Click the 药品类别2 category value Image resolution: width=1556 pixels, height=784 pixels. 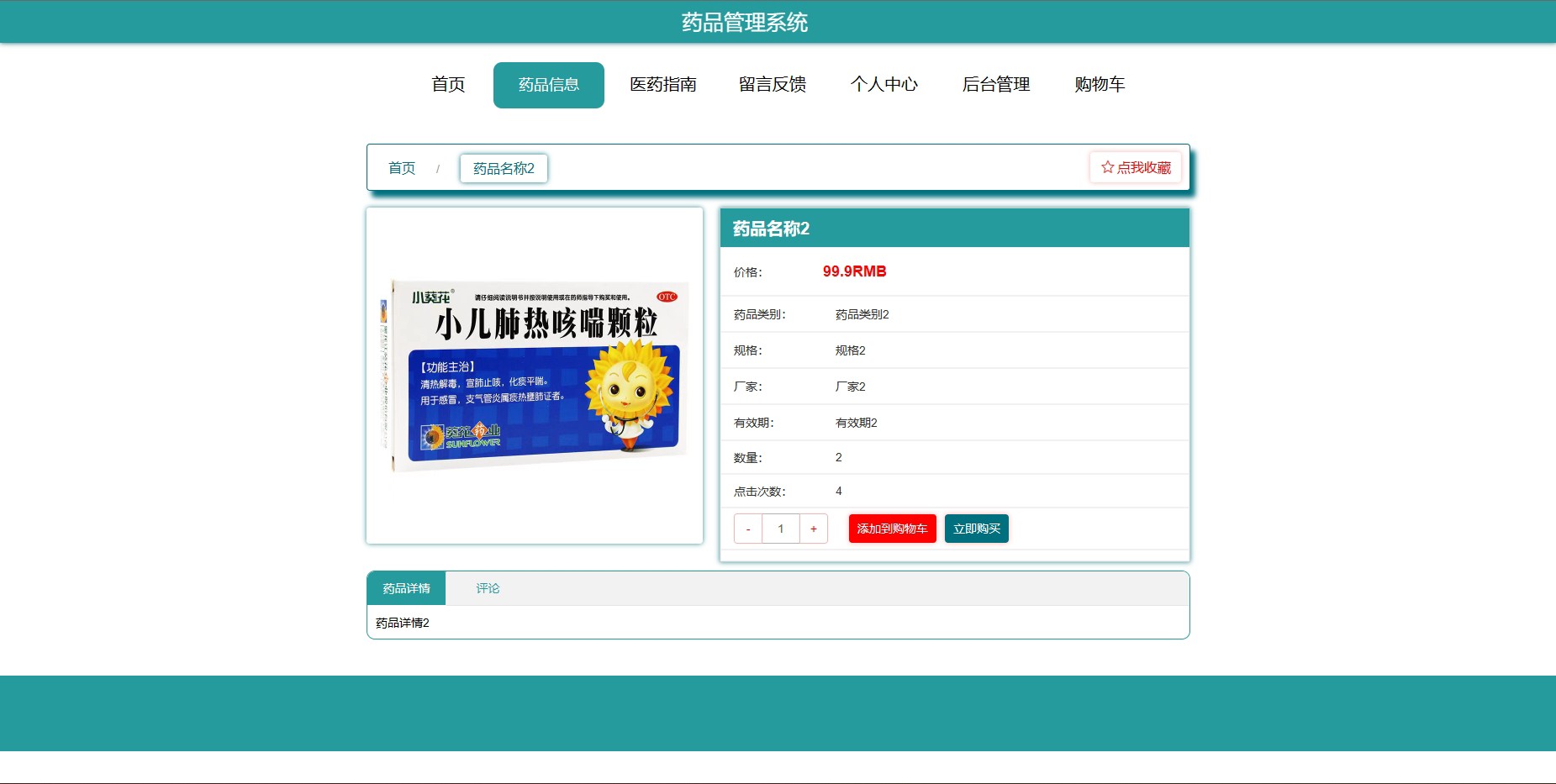tap(862, 314)
